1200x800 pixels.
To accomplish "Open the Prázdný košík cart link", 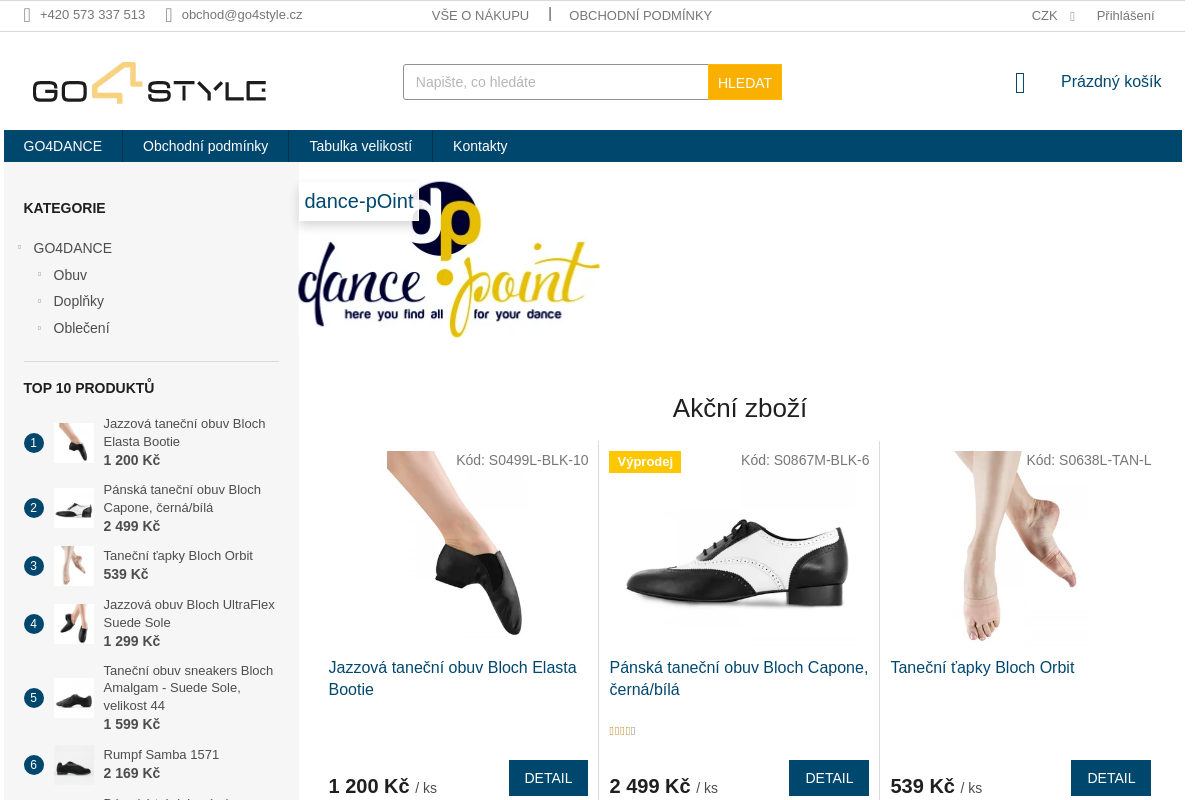I will [x=1111, y=82].
